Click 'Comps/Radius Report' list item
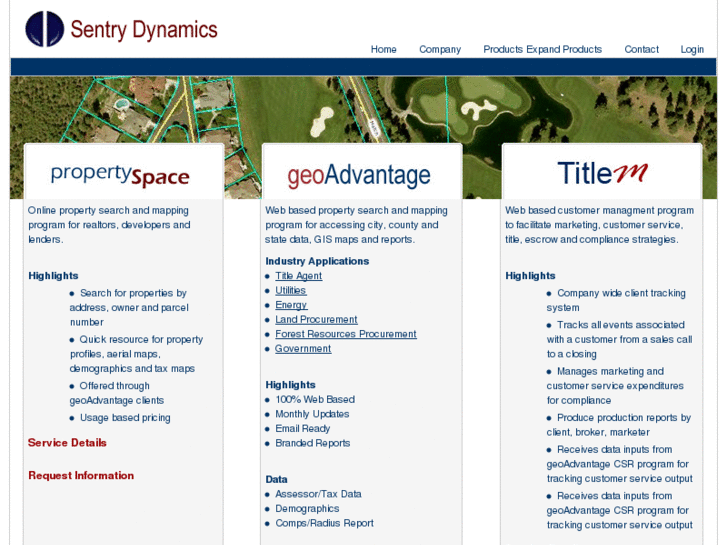 pyautogui.click(x=325, y=523)
